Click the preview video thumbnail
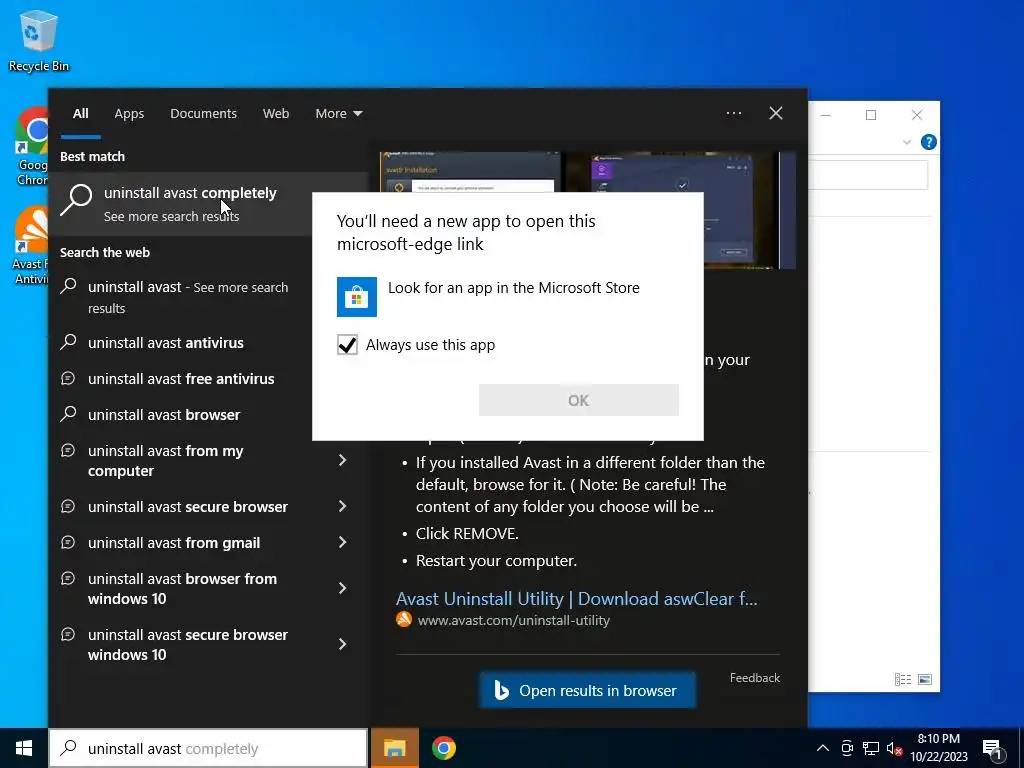 [x=588, y=172]
